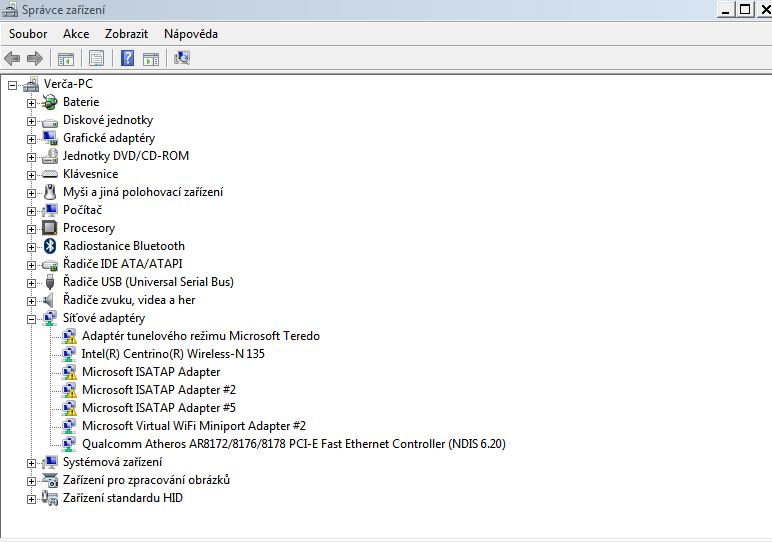Select the Procesory chip icon
Viewport: 772px width, 542px height.
click(50, 228)
